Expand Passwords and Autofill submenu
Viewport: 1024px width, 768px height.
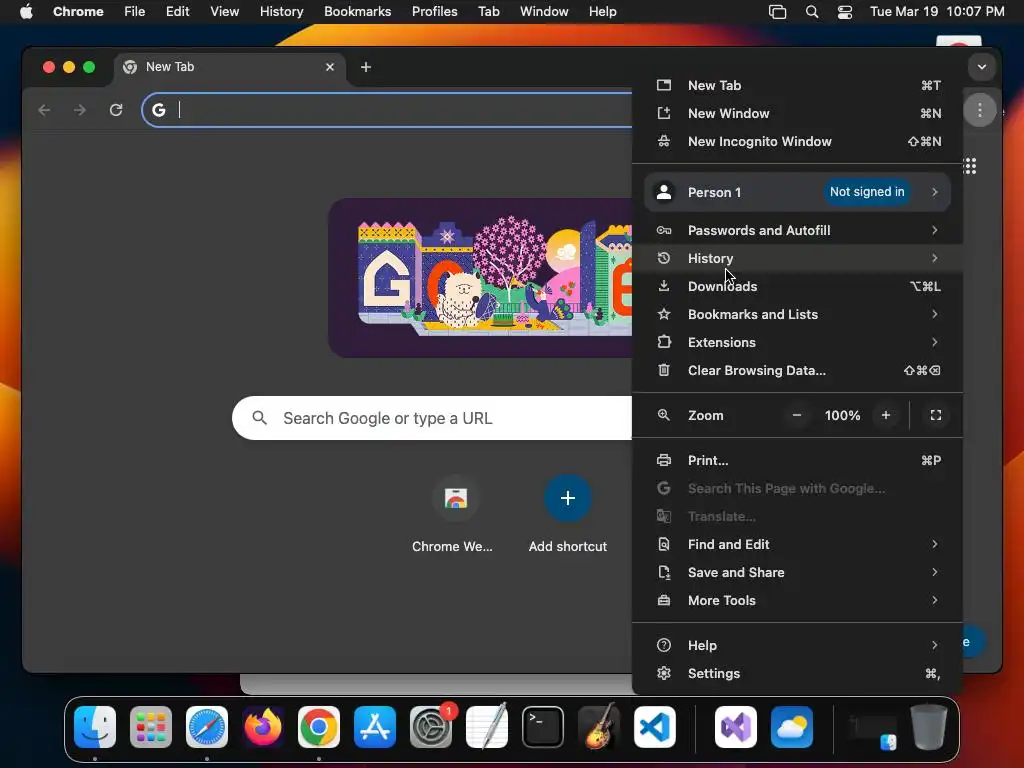(x=797, y=231)
